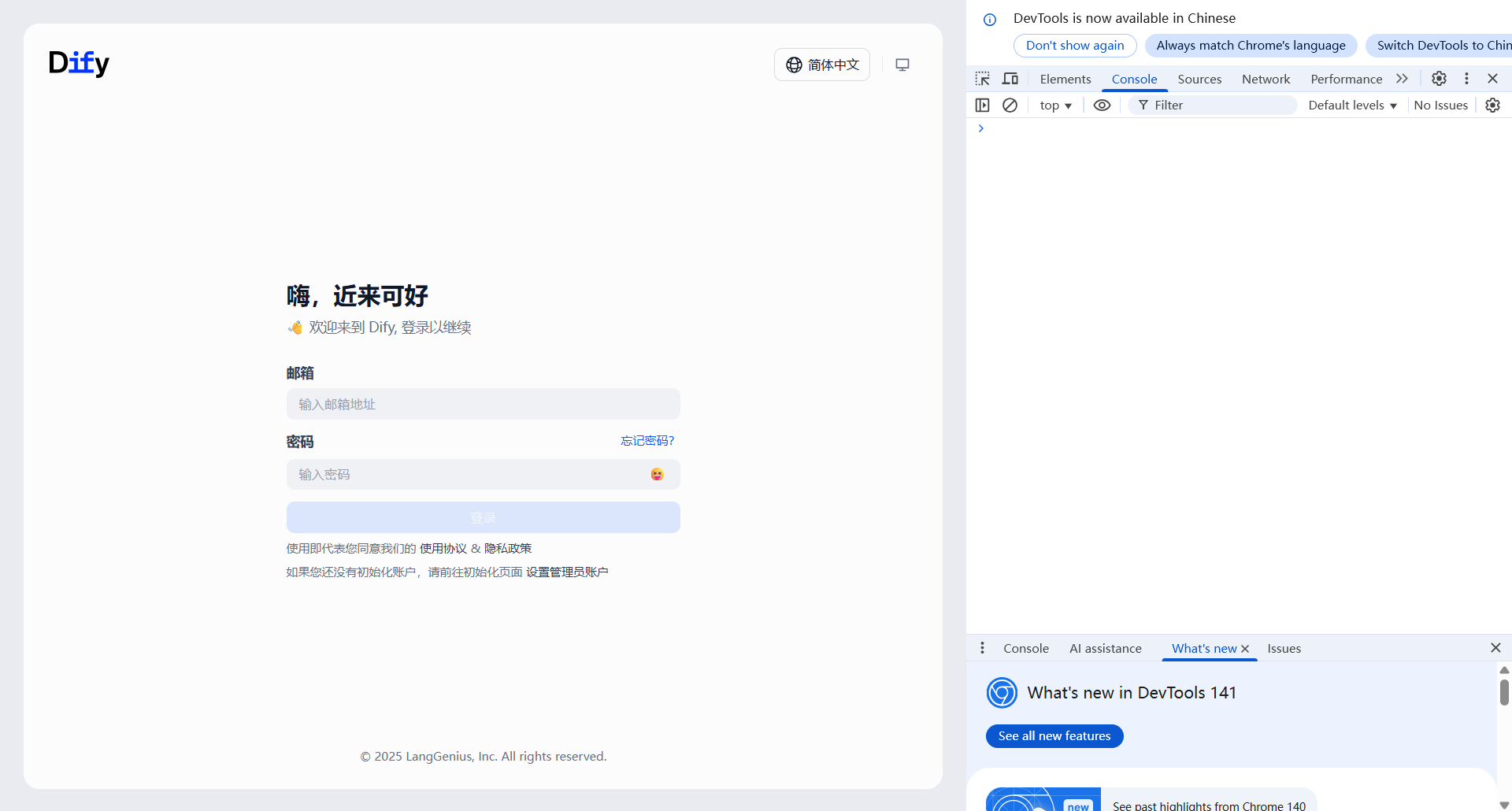The width and height of the screenshot is (1512, 811).
Task: Open the Chrome 140 highlights thumbnail
Action: (x=1043, y=799)
